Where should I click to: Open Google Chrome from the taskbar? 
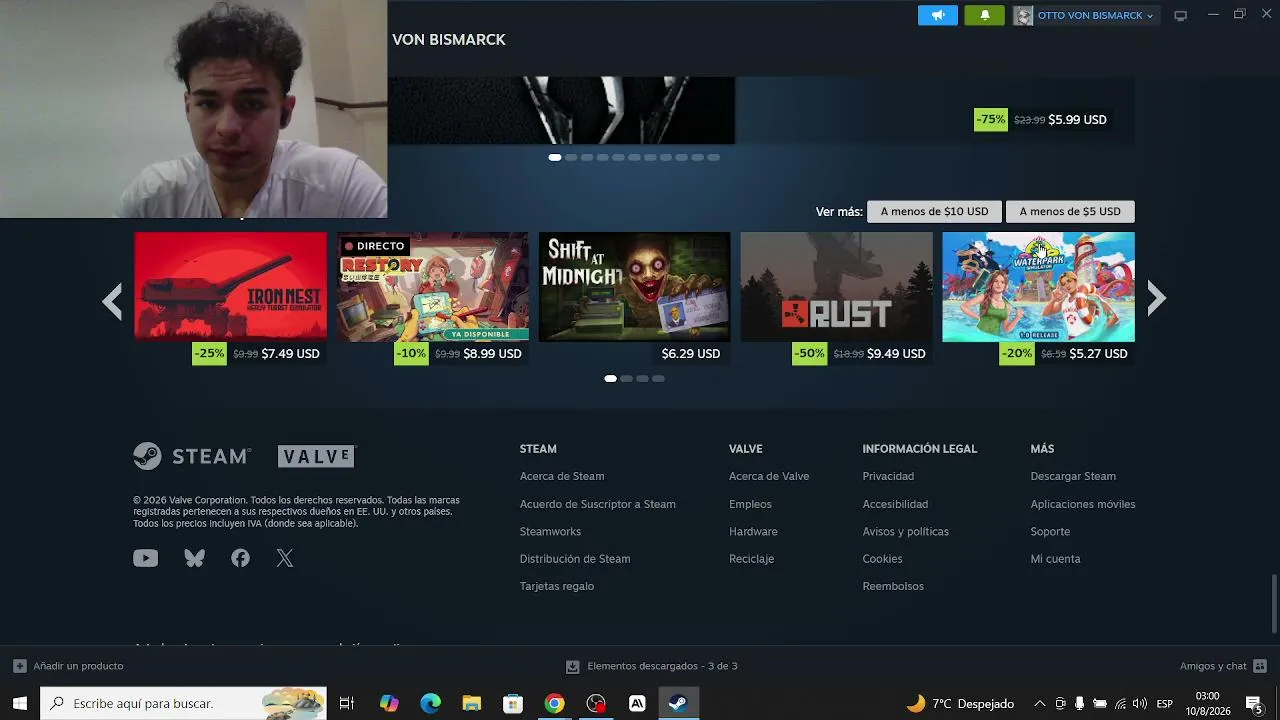pos(554,703)
